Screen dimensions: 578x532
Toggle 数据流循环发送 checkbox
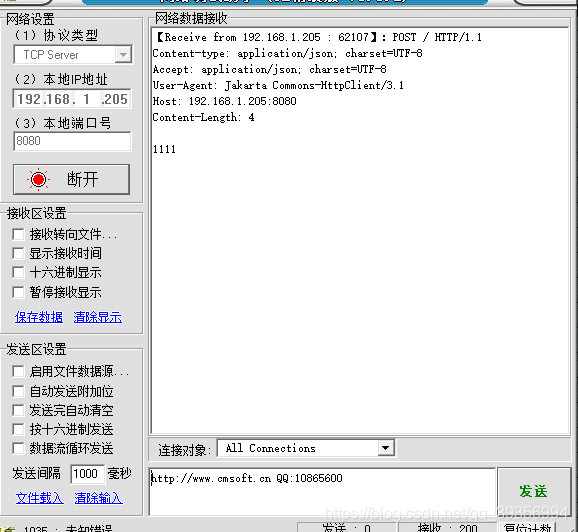coord(18,448)
